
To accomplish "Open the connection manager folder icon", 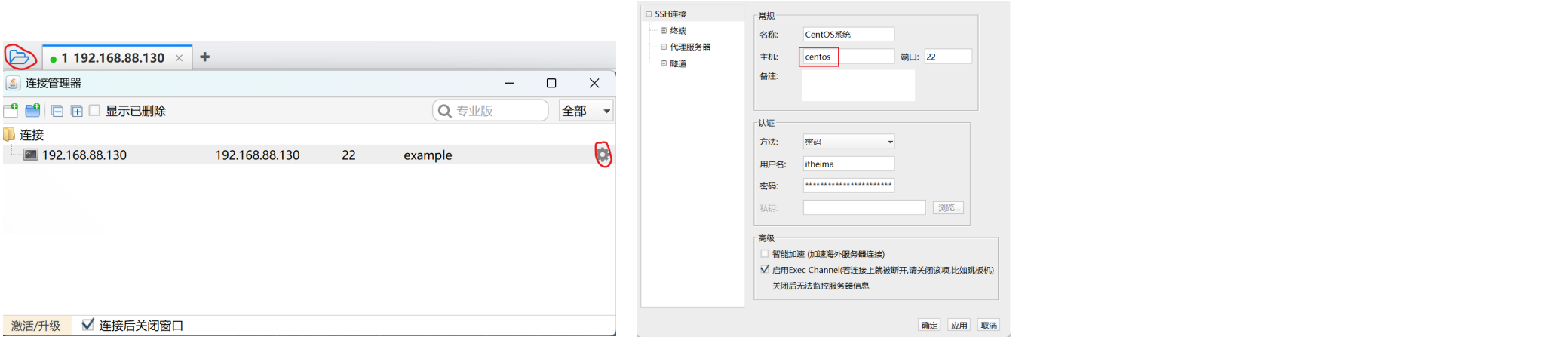I will 19,57.
